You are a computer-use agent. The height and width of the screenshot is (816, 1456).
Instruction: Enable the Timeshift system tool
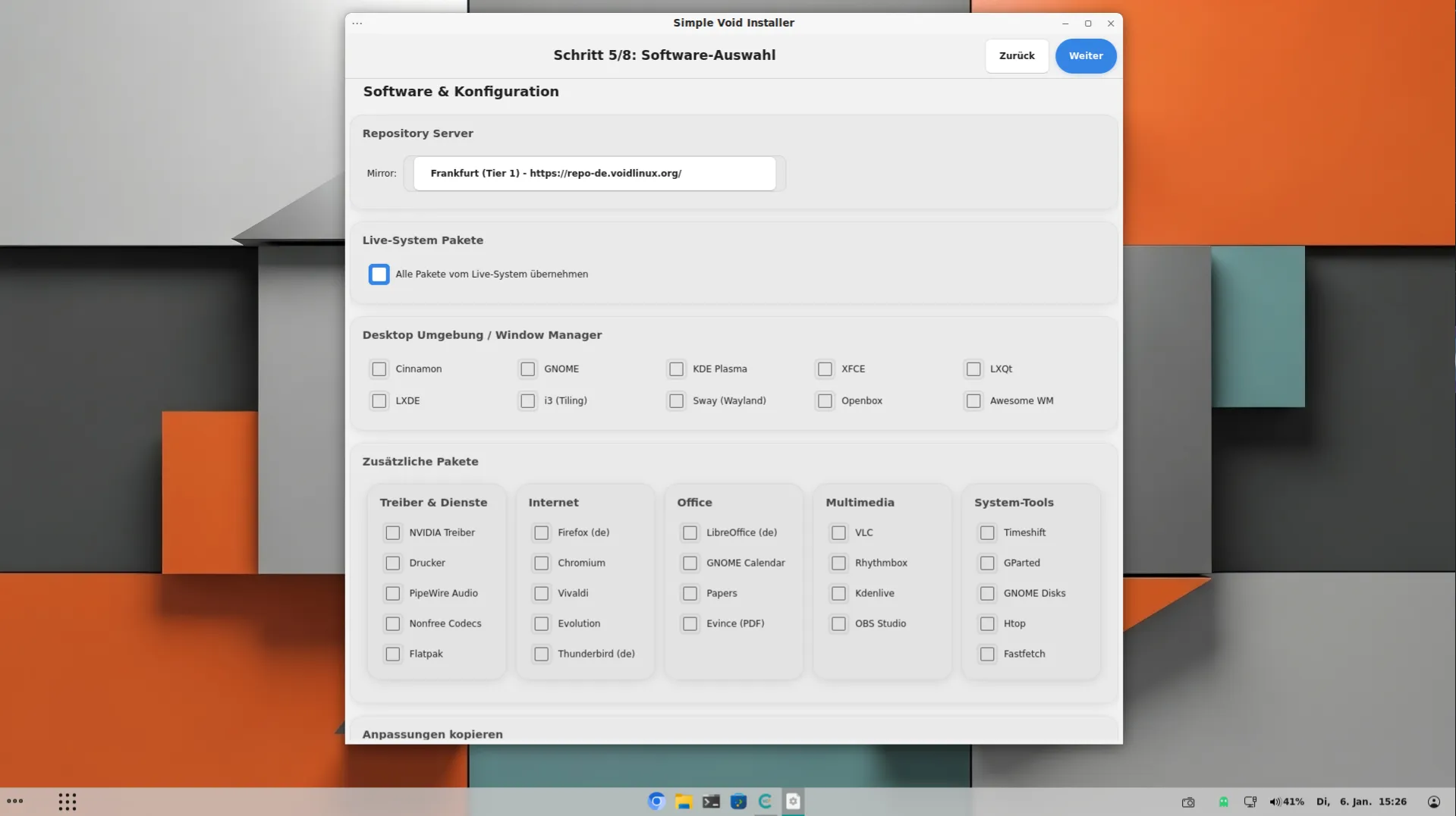click(x=987, y=533)
